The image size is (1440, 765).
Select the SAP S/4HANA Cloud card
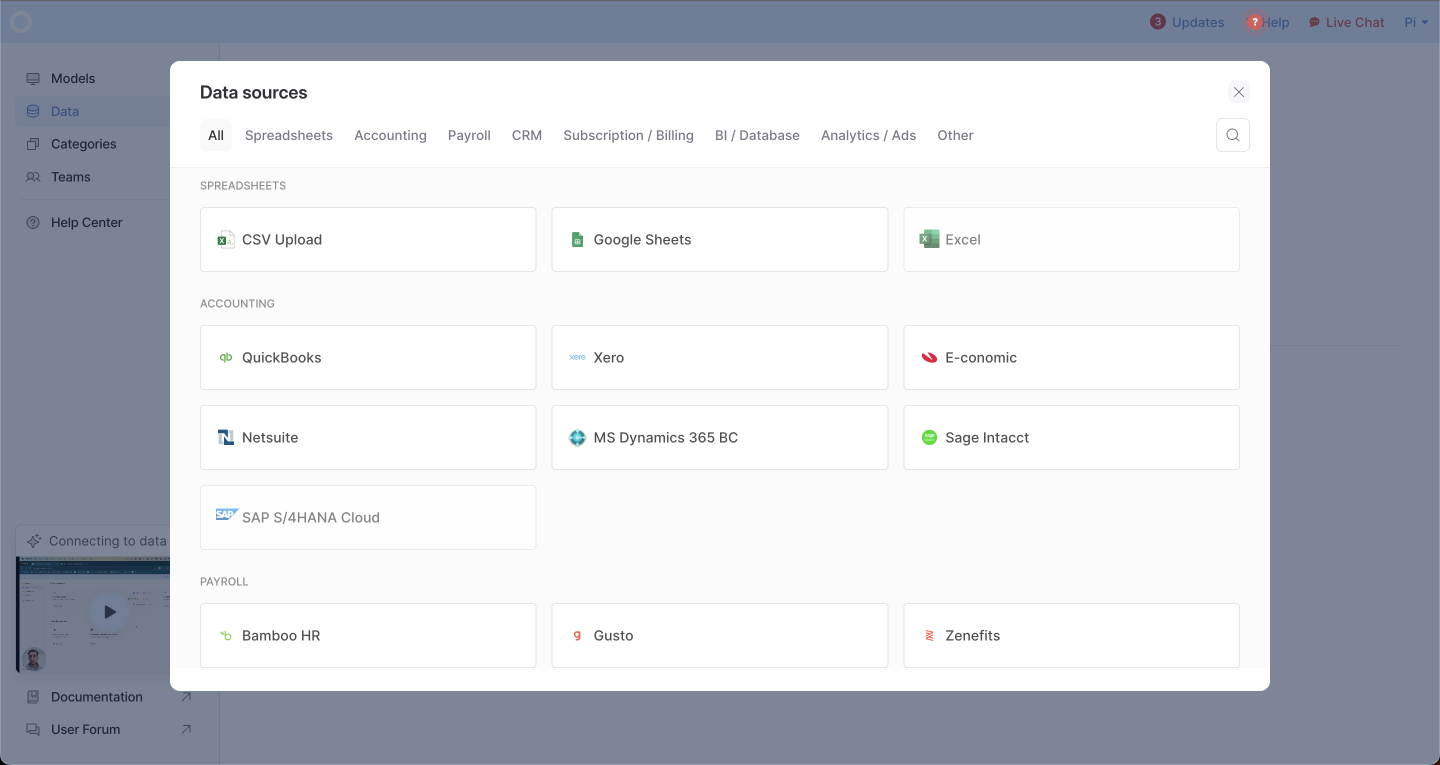pos(368,517)
